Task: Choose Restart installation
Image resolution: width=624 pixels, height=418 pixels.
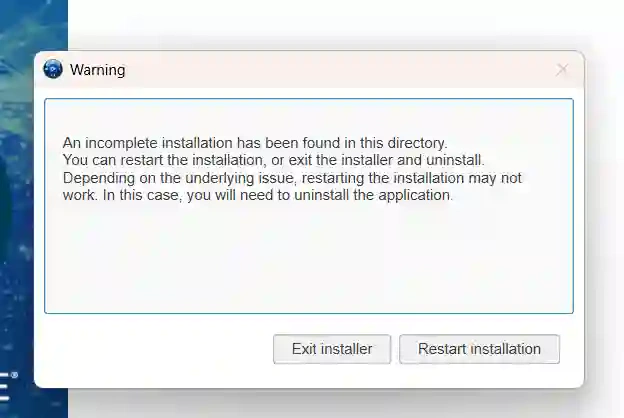Action: pos(479,349)
